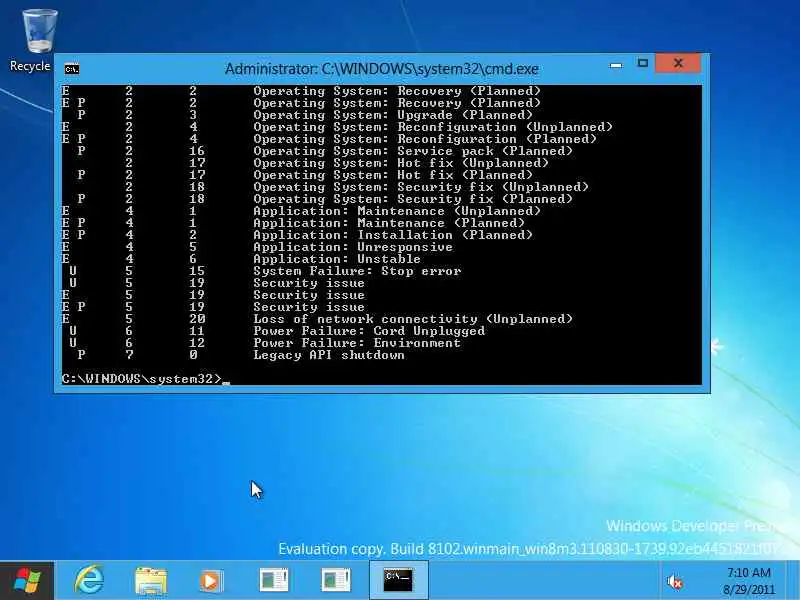Image resolution: width=800 pixels, height=600 pixels.
Task: Click the cmd.exe window title bar text
Action: click(x=382, y=69)
